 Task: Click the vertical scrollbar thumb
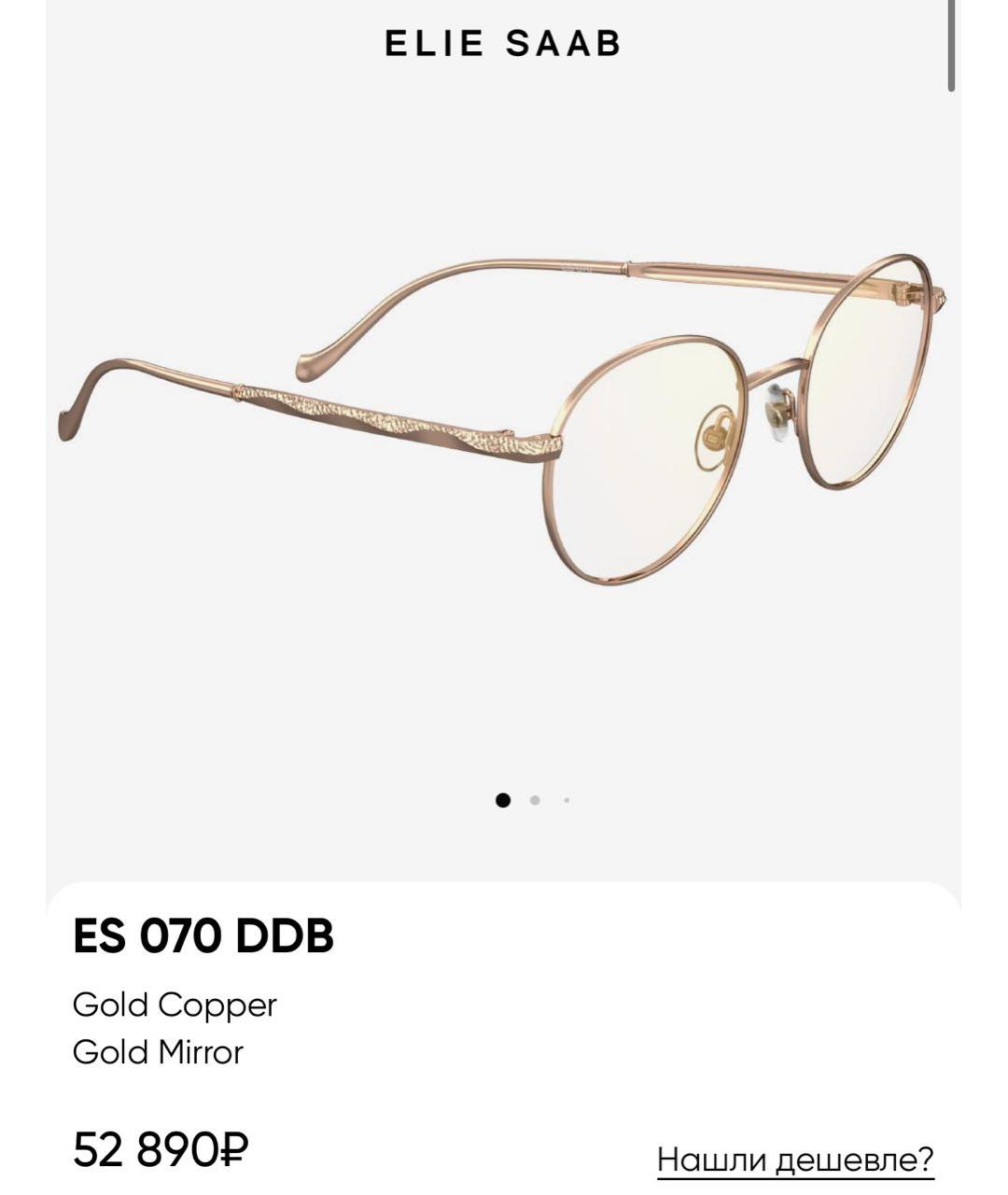[951, 45]
